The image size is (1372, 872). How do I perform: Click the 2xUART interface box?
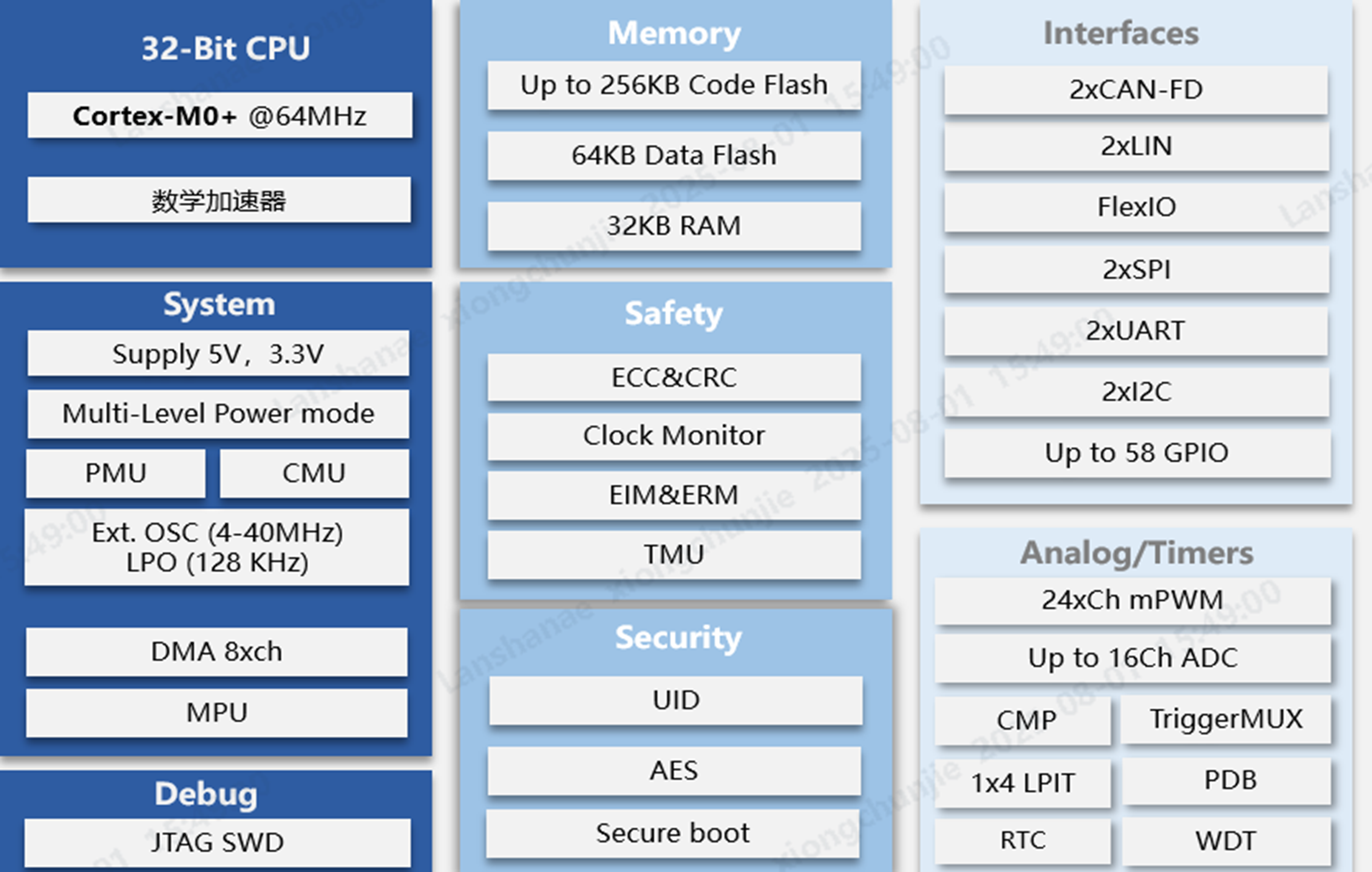[x=1136, y=331]
